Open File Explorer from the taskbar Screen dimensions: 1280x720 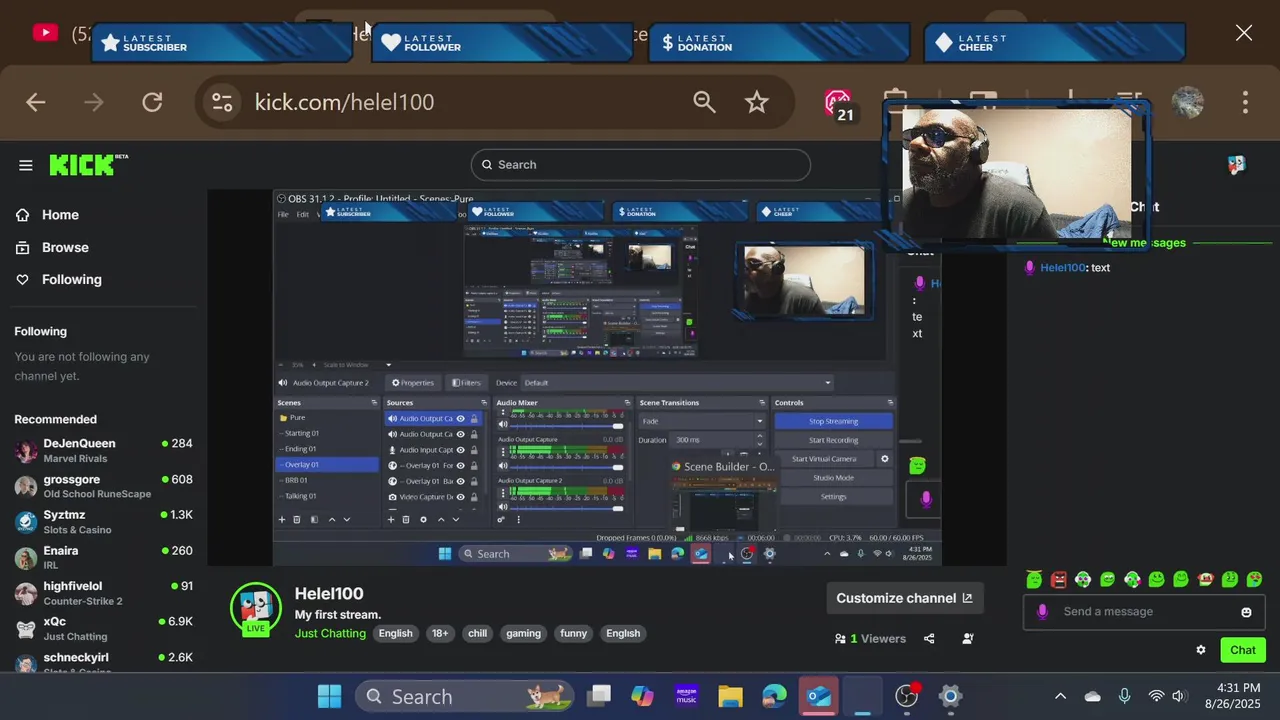730,696
